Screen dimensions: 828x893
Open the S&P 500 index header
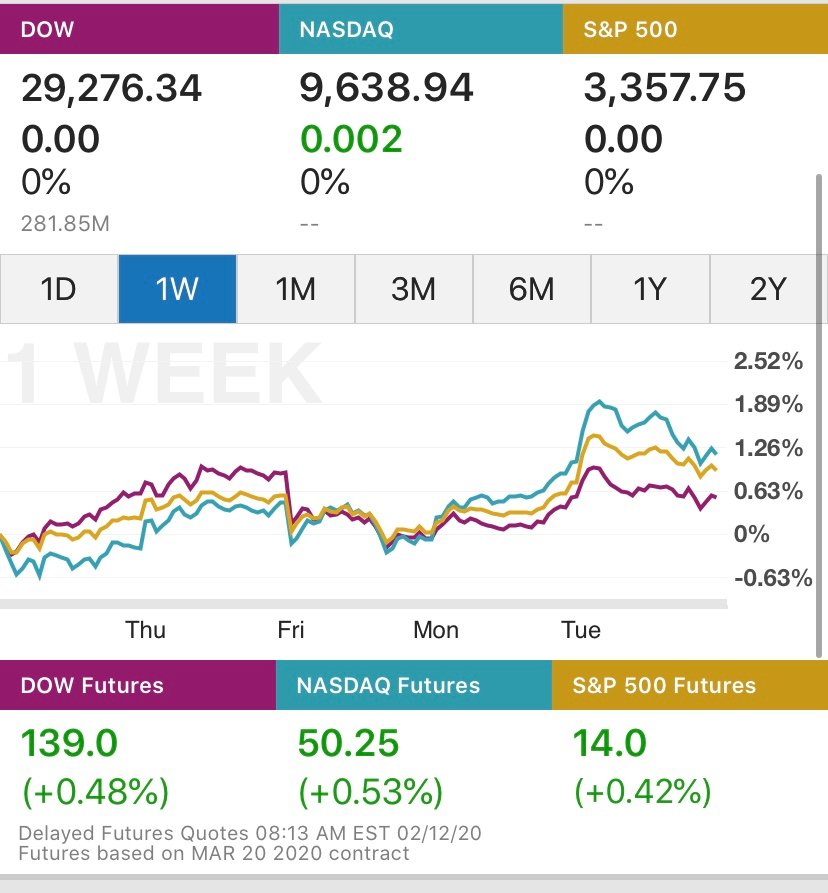pos(695,29)
